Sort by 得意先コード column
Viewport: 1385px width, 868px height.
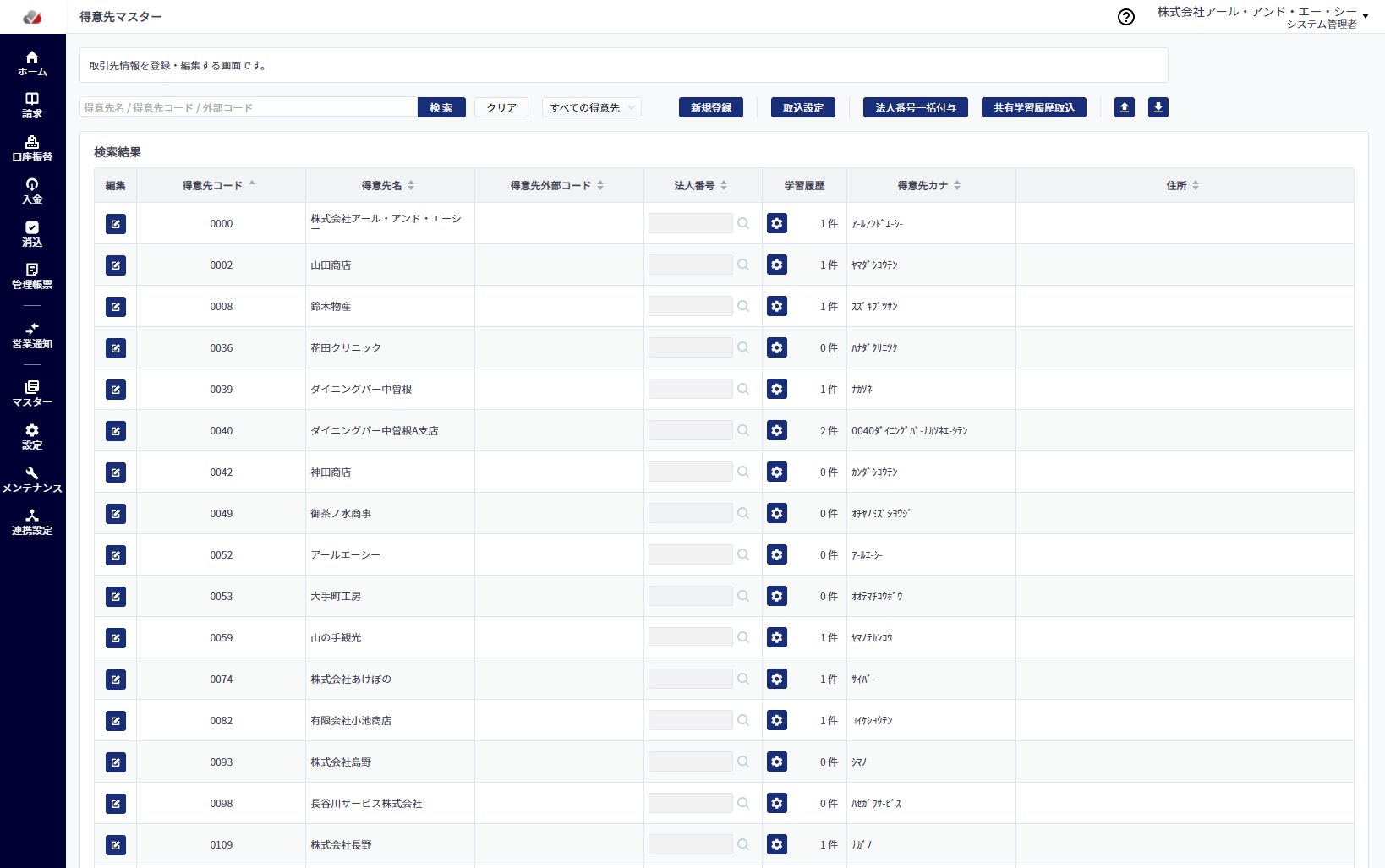[x=252, y=185]
